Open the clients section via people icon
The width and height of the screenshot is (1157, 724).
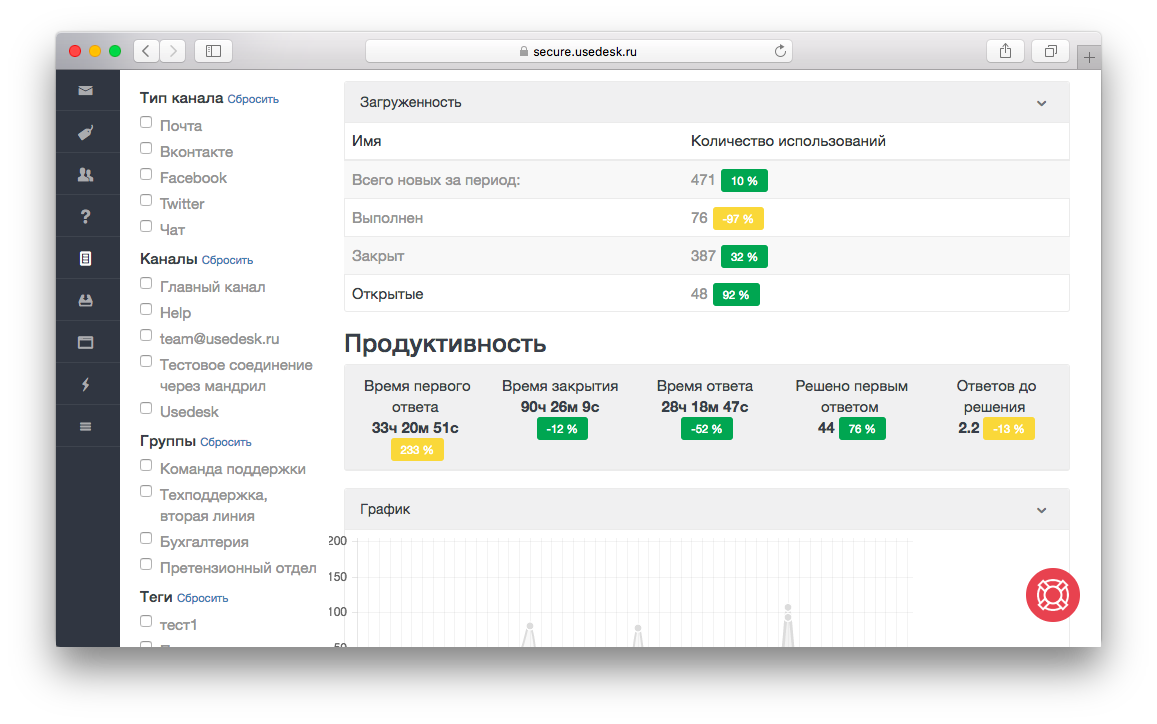point(88,173)
